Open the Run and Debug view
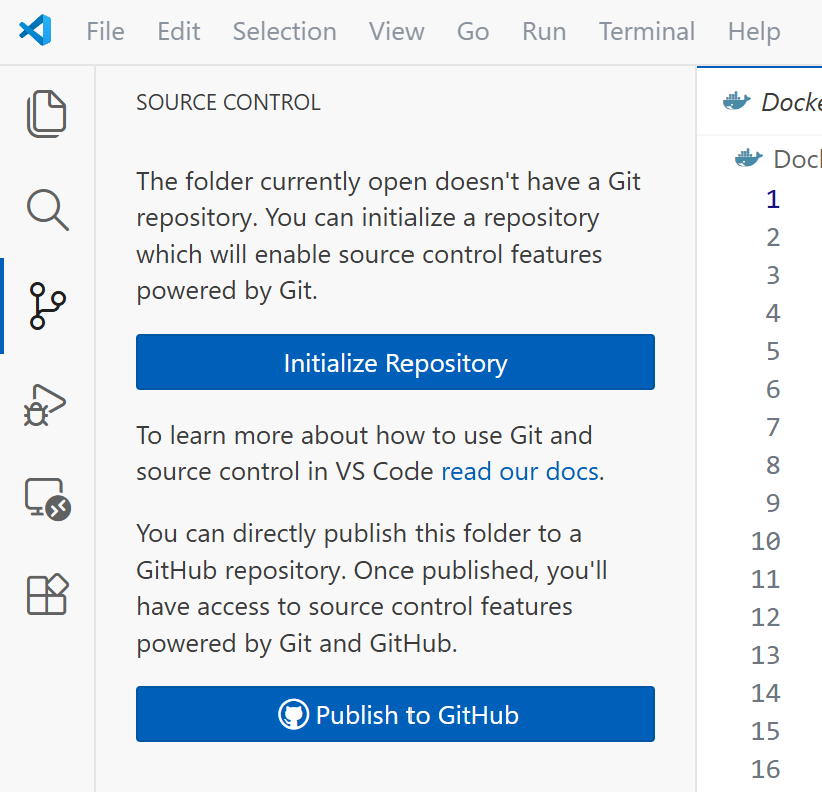 [x=46, y=404]
